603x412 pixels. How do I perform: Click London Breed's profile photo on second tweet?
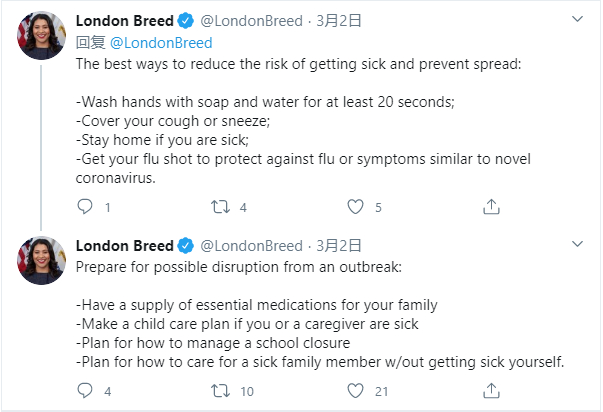point(42,261)
